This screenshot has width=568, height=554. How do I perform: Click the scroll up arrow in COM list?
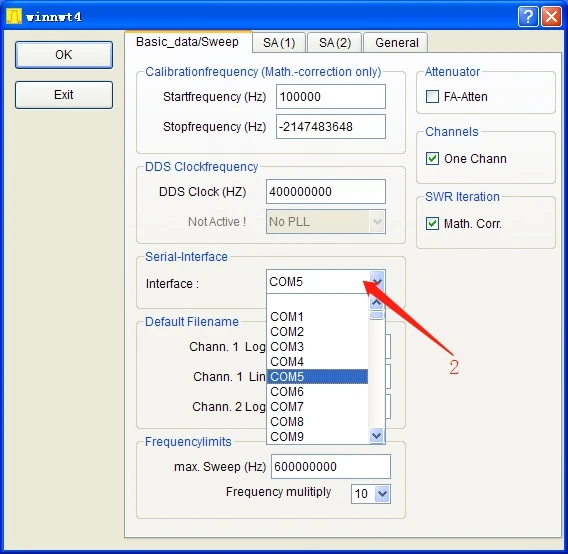click(x=377, y=303)
